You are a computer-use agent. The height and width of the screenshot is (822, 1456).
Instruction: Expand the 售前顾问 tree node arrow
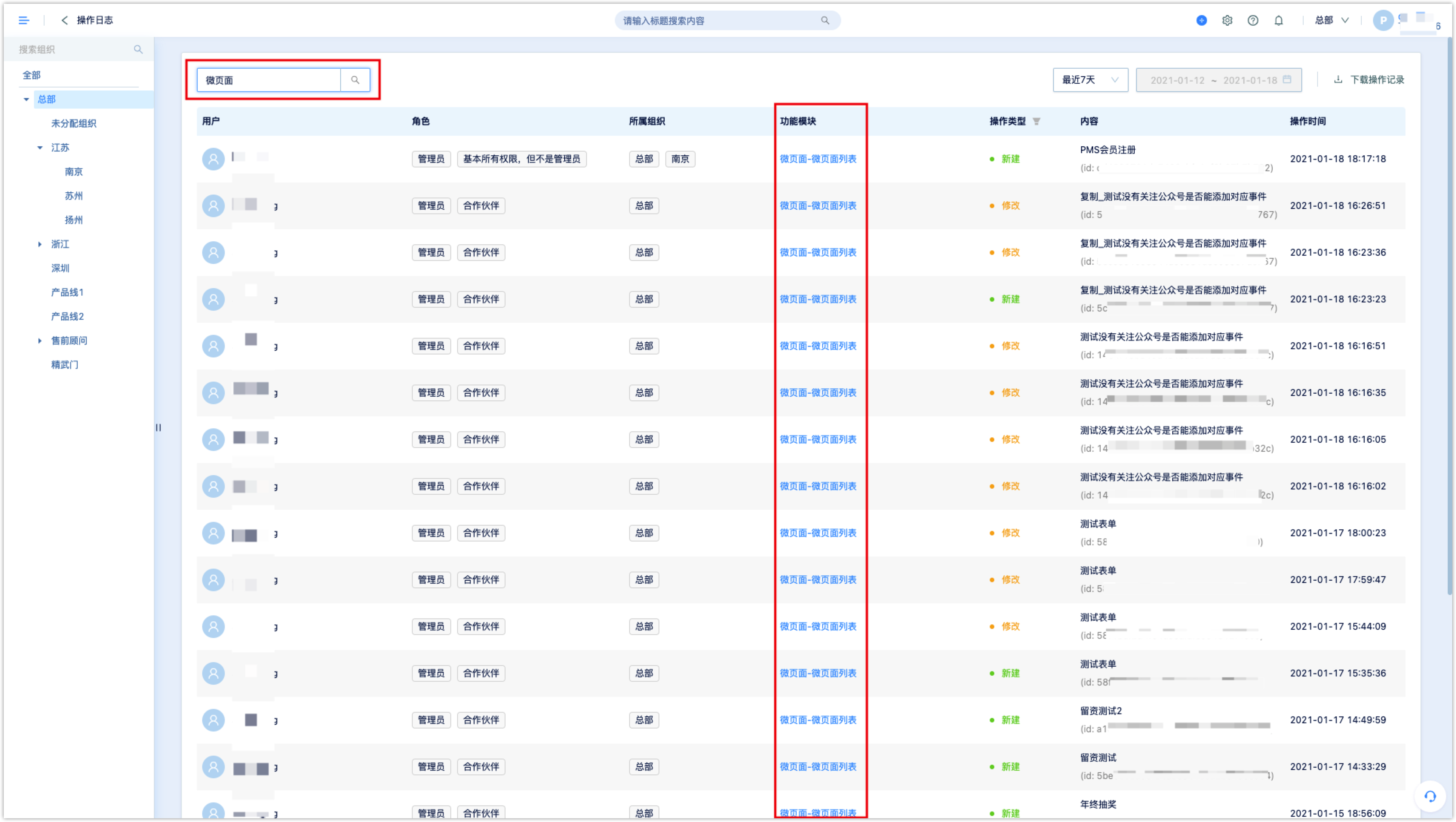pyautogui.click(x=40, y=340)
